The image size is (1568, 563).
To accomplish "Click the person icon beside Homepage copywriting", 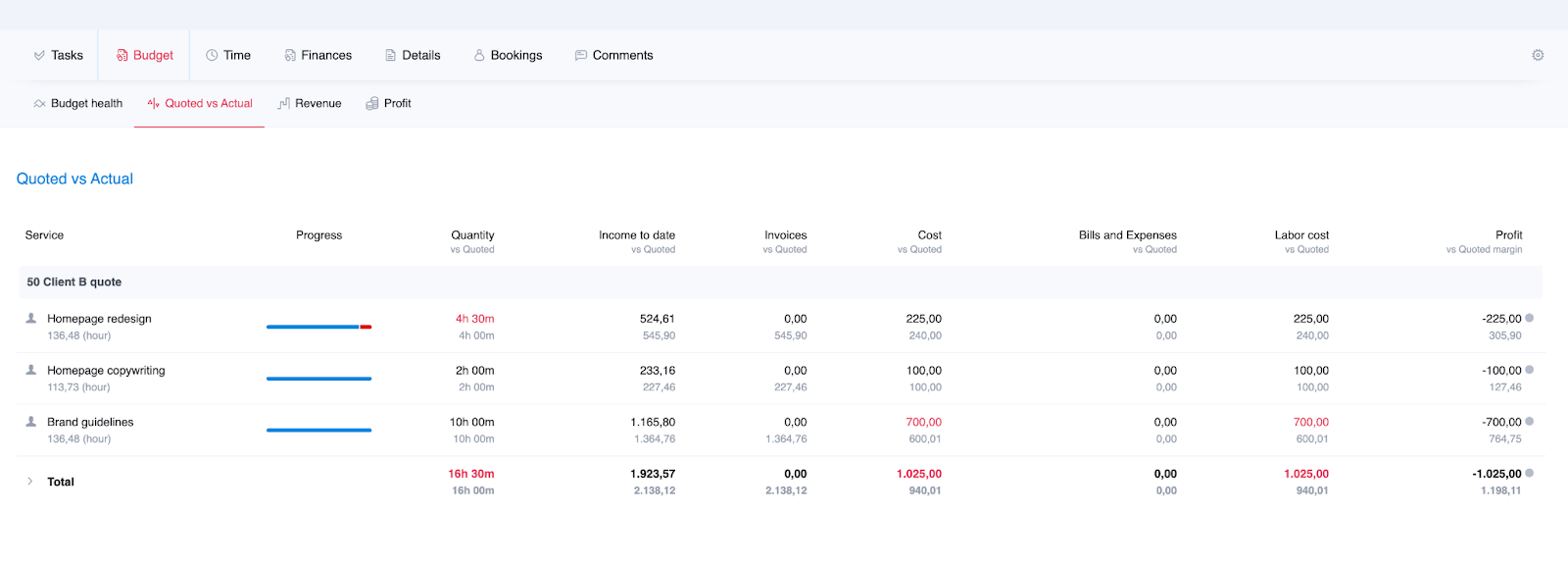I will click(x=31, y=370).
